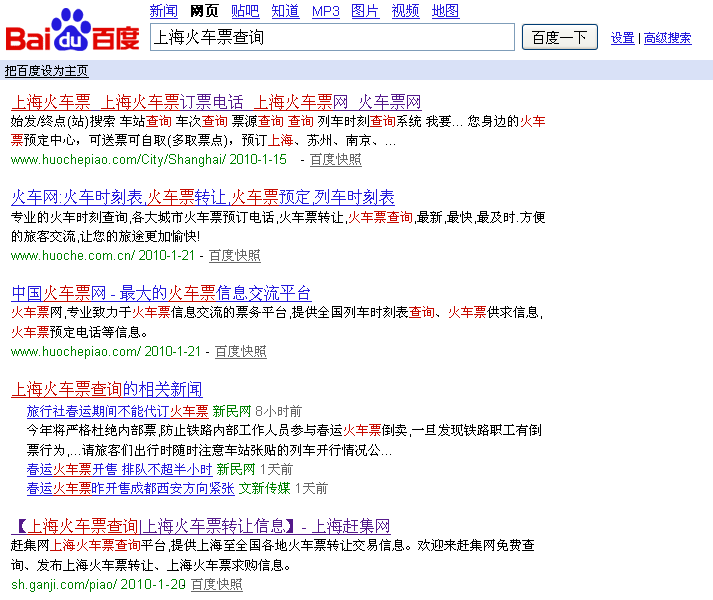This screenshot has width=713, height=600.
Task: Open 百度快照 for sh.ganji.com/piao result
Action: point(216,585)
